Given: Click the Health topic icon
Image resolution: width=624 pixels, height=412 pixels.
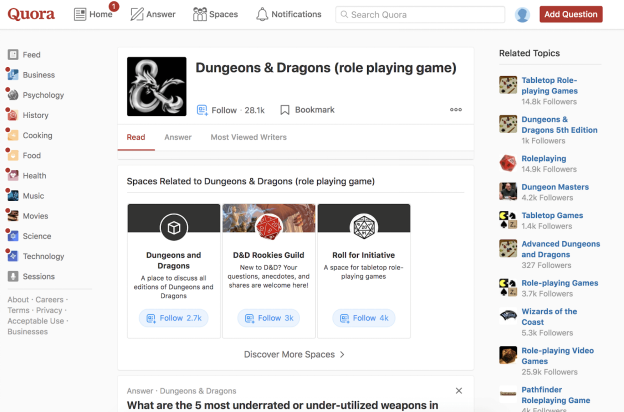Looking at the screenshot, I should point(13,175).
